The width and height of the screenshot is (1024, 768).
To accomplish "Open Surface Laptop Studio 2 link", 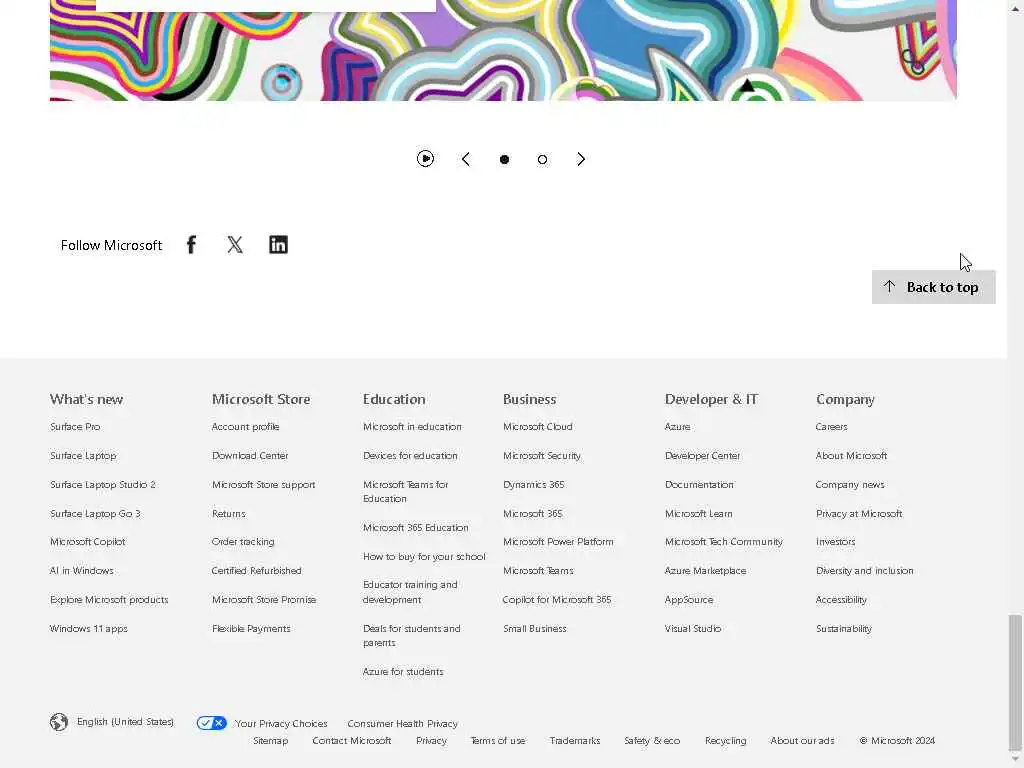I will (103, 485).
